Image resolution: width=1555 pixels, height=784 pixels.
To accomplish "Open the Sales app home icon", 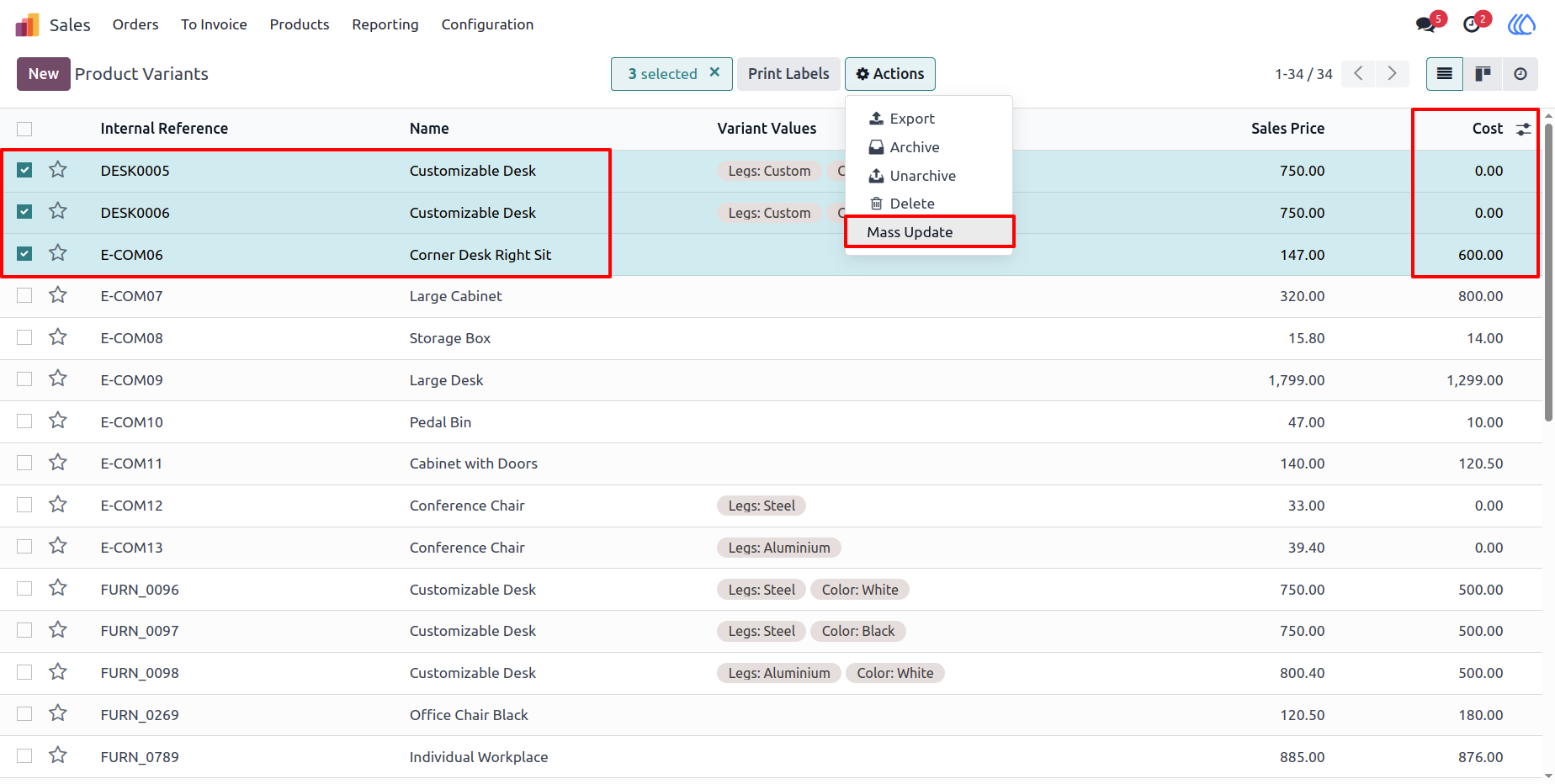I will point(28,24).
